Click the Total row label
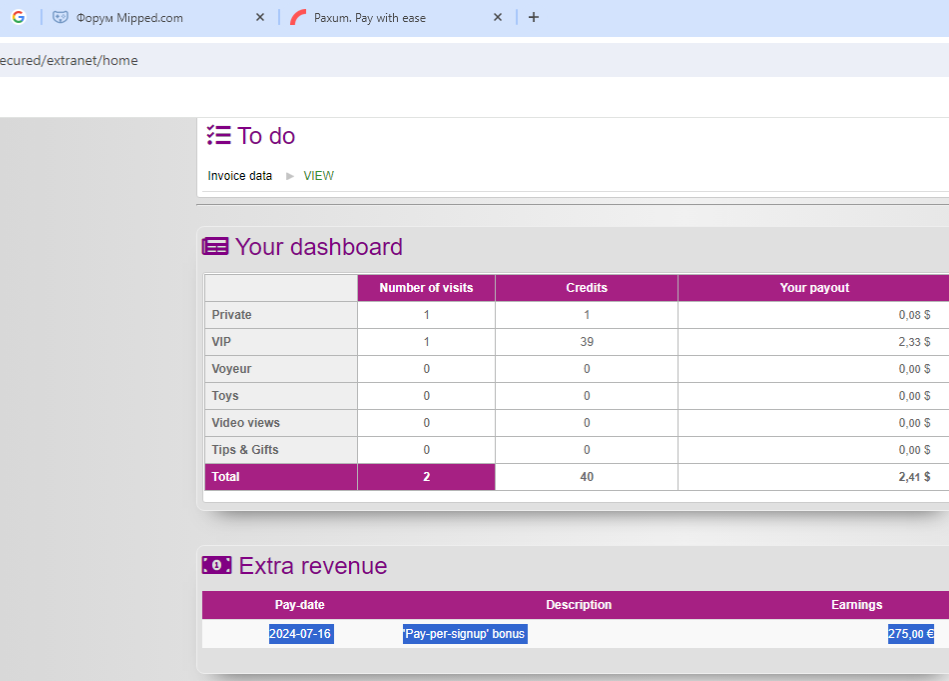Viewport: 949px width, 681px height. coord(226,477)
